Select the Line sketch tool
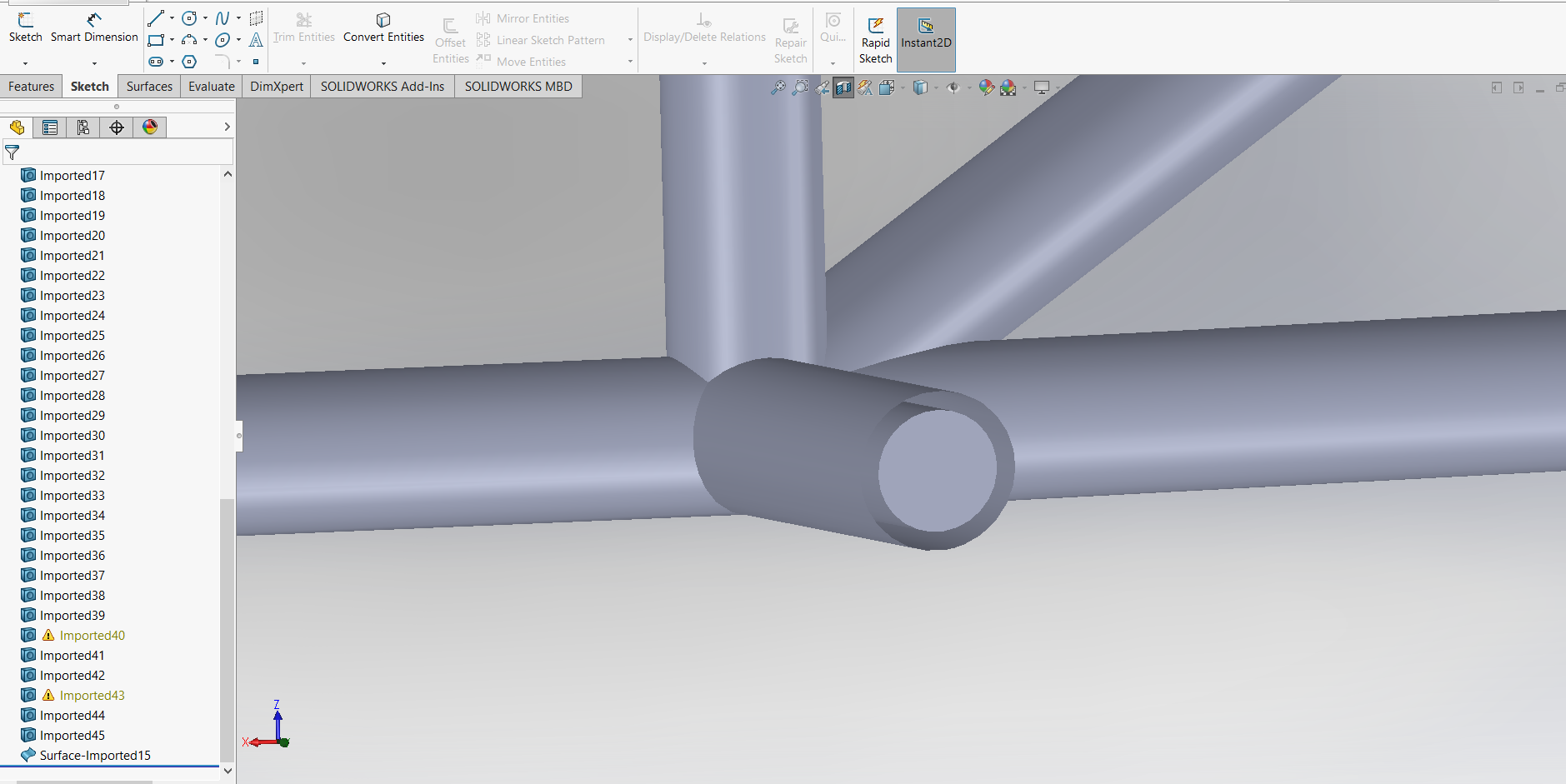Screen dimensions: 1566x784 coord(156,17)
